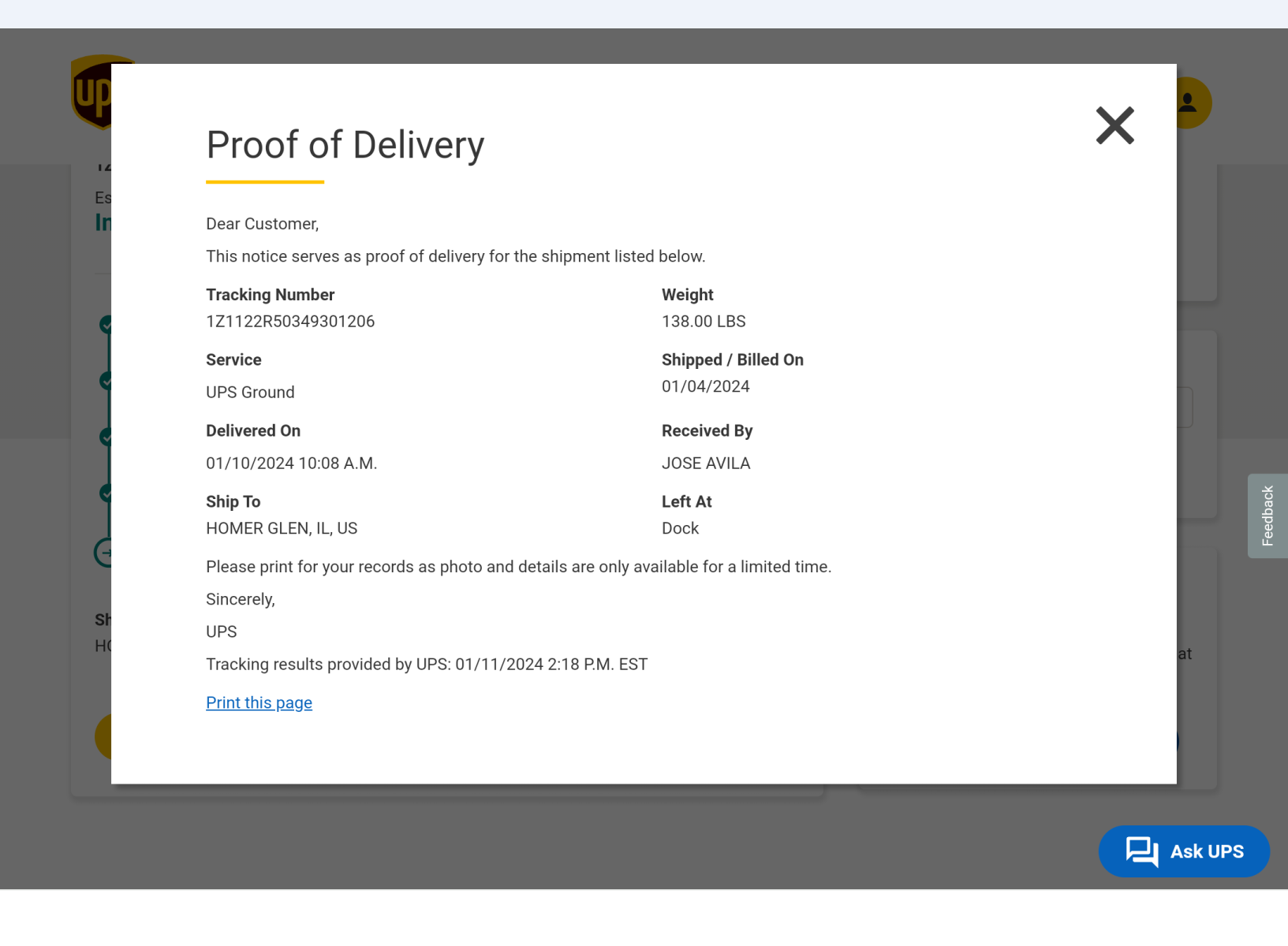Image resolution: width=1288 pixels, height=946 pixels.
Task: Click the weight value 138.00 LBS
Action: [x=703, y=322]
